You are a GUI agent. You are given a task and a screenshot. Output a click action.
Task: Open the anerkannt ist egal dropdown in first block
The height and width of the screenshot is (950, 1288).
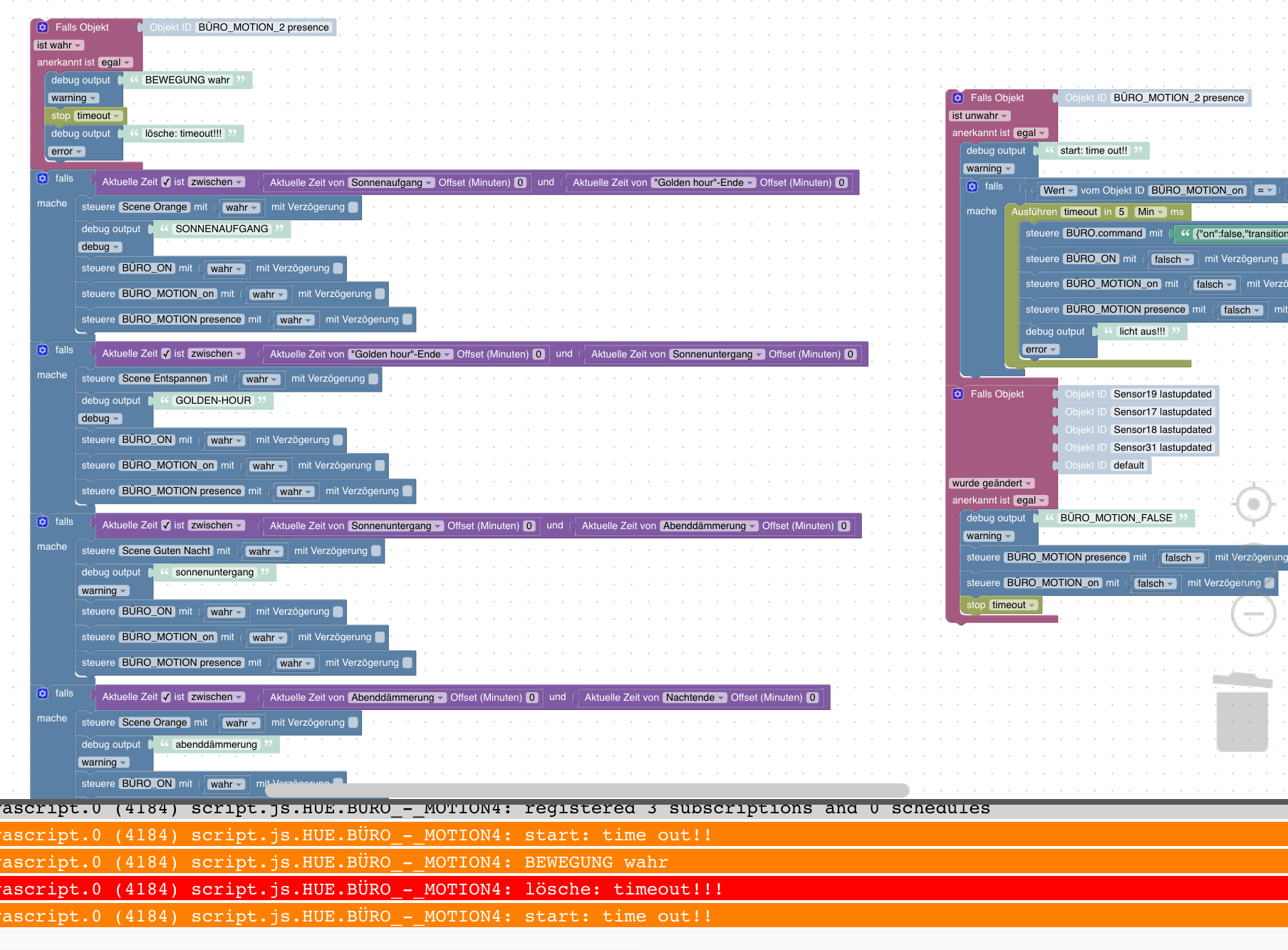(x=115, y=62)
